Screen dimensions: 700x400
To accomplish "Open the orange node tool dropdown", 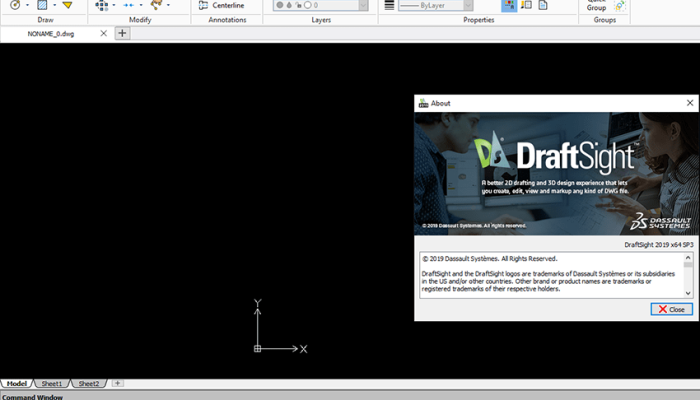I will [168, 5].
